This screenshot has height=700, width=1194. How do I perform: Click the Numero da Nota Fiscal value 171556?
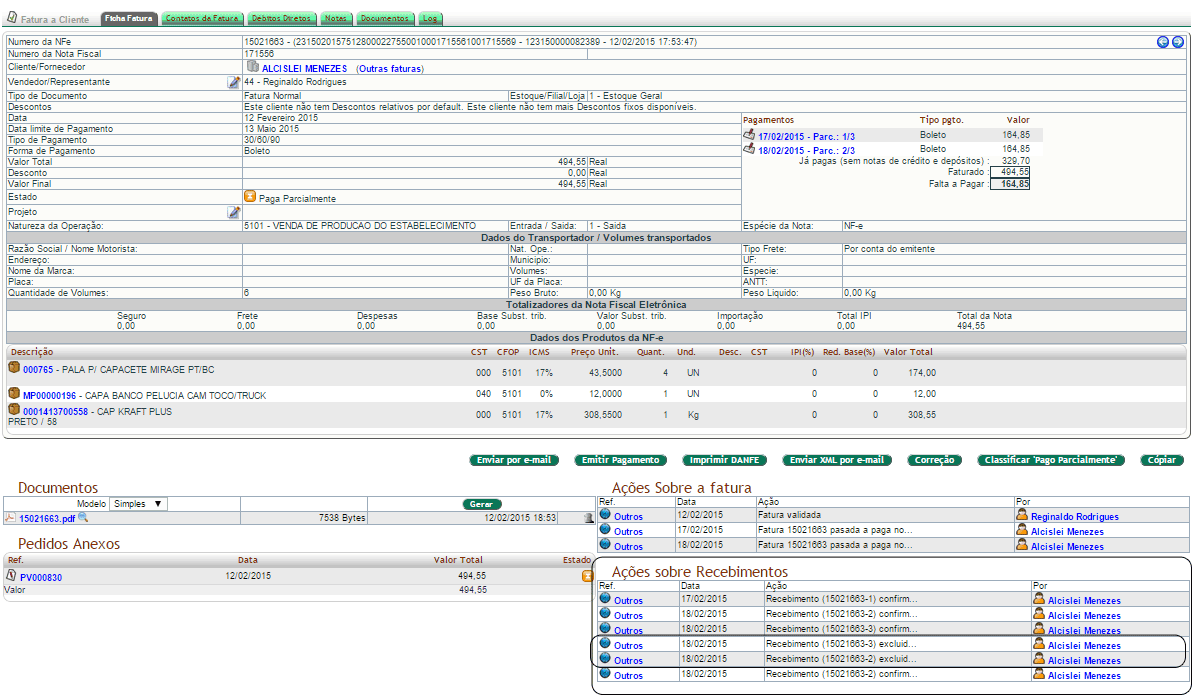pos(259,54)
